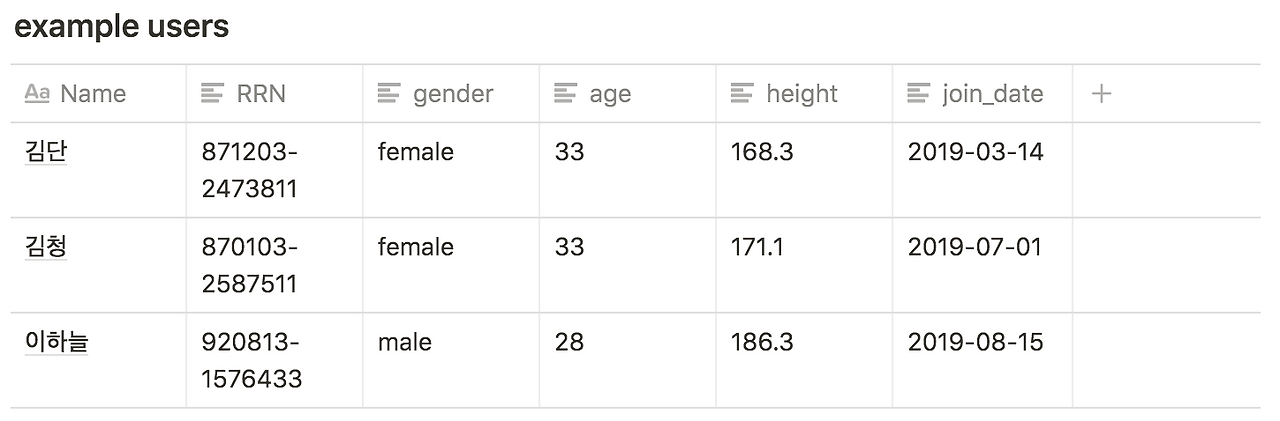1280x421 pixels.
Task: Click the text-type icon beside RRN
Action: click(x=212, y=94)
